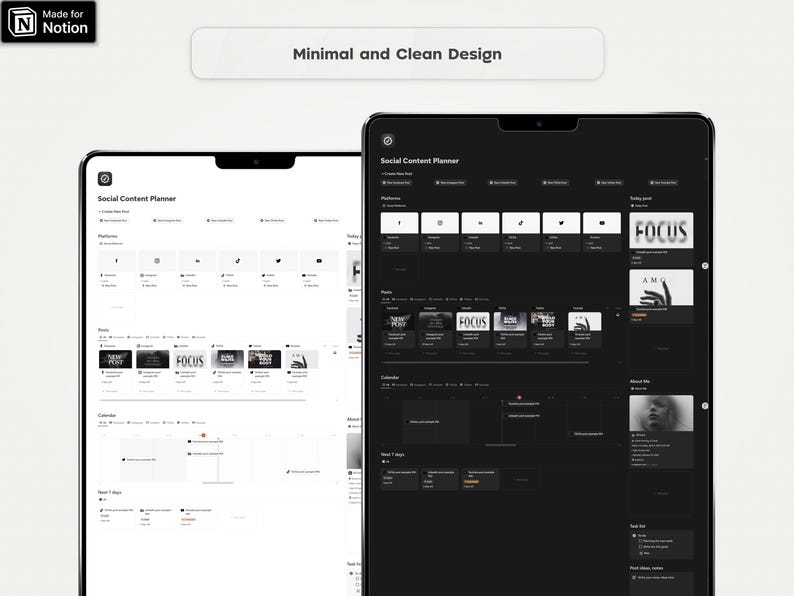Viewport: 794px width, 596px height.
Task: Select All view under Next 7 days, dark tablet
Action: click(x=386, y=462)
